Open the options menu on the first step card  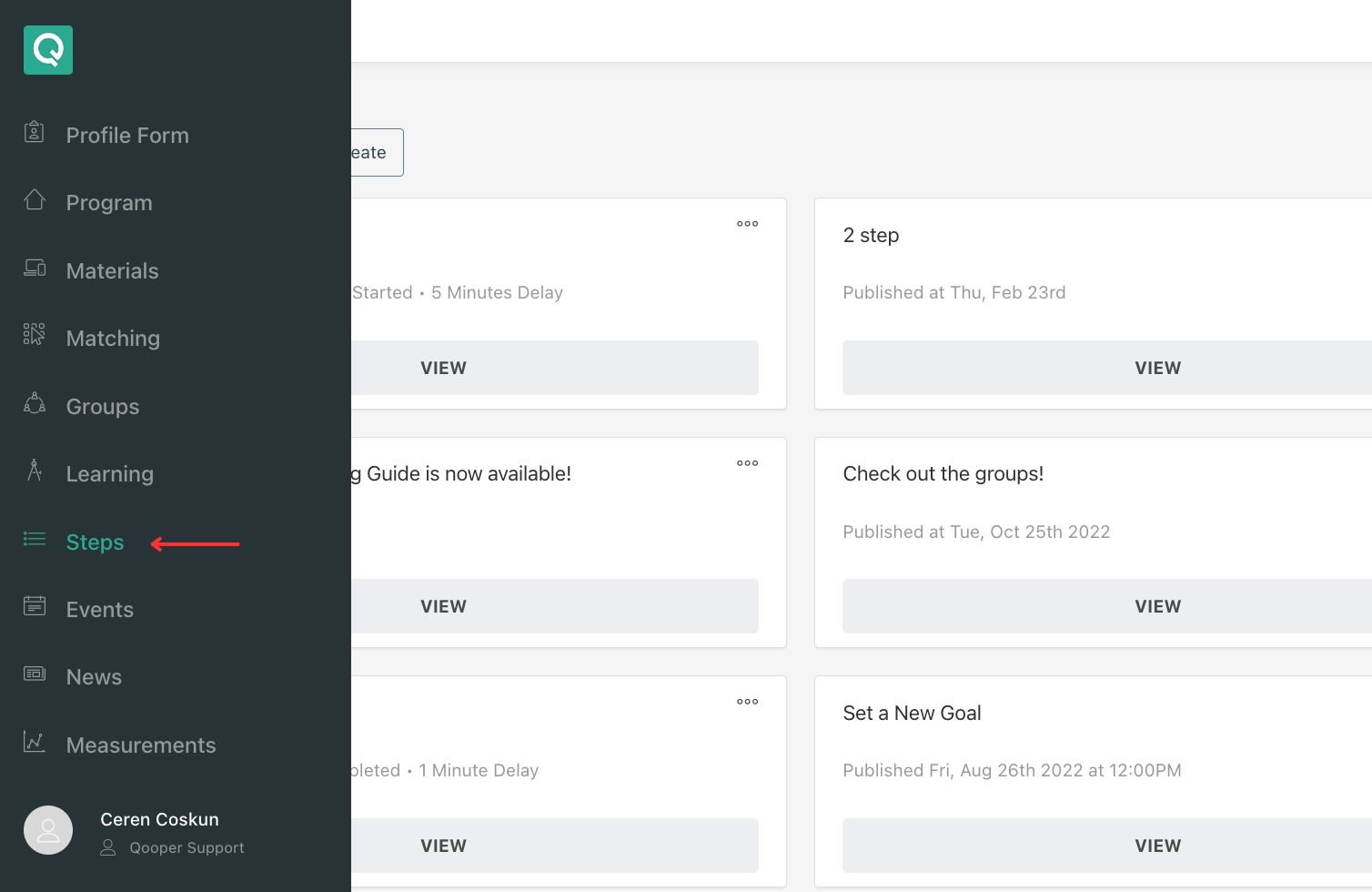point(747,223)
